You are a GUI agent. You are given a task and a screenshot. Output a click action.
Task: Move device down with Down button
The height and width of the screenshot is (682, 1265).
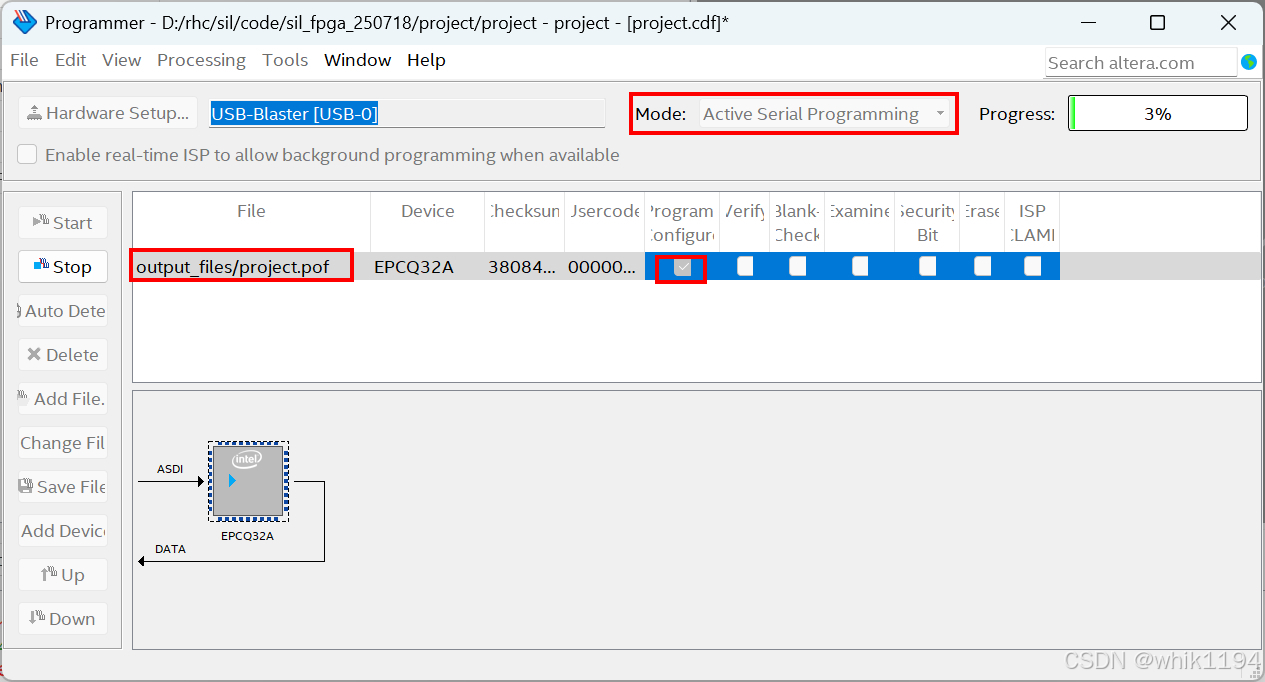tap(63, 618)
